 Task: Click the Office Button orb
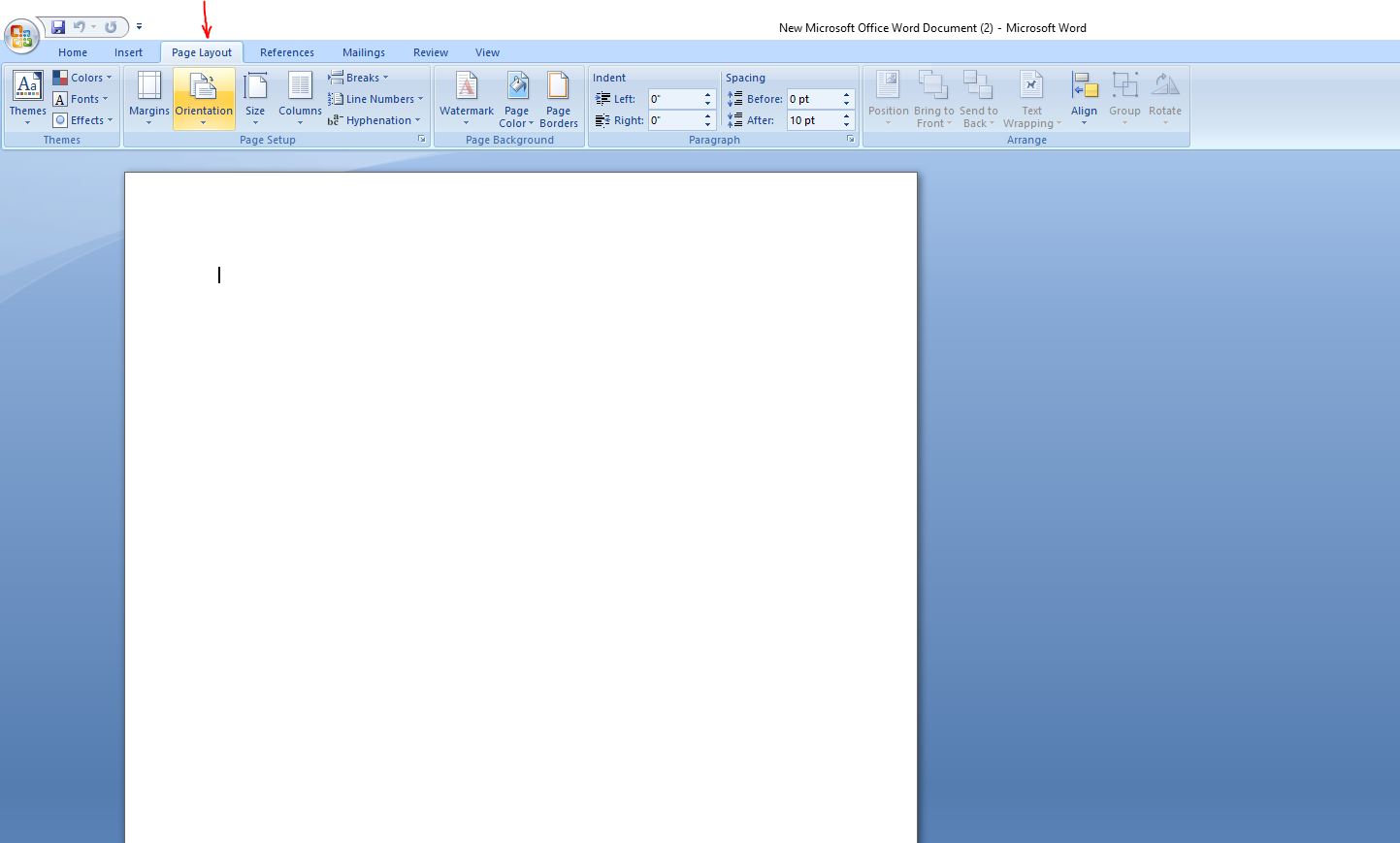point(20,37)
